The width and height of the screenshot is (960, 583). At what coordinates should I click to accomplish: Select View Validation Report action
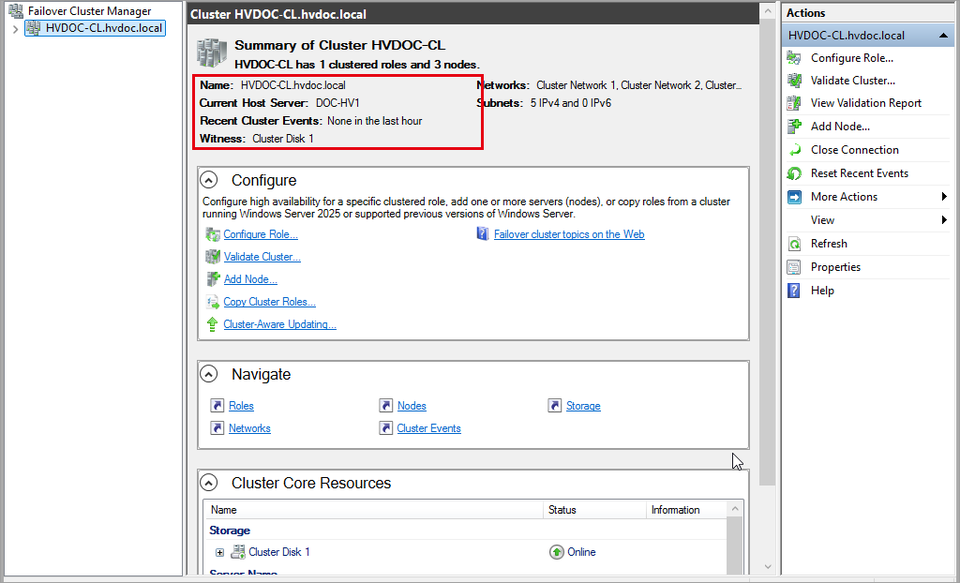pyautogui.click(x=866, y=103)
